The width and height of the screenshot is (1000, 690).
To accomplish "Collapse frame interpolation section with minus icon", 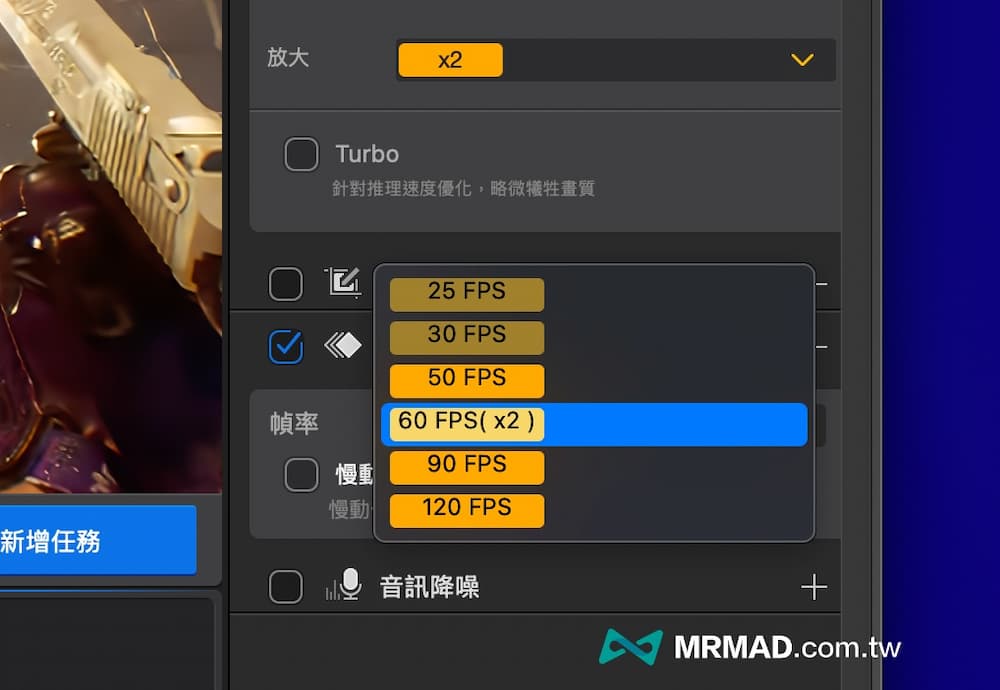I will [x=821, y=347].
